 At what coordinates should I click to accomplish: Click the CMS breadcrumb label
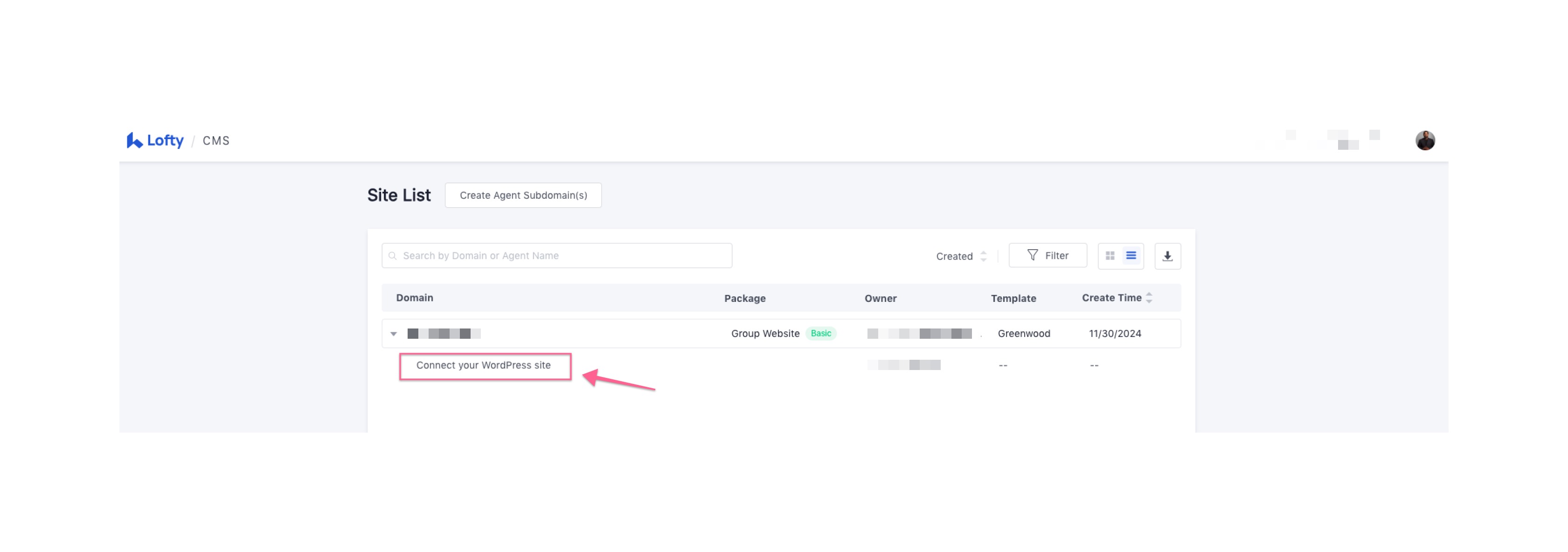pyautogui.click(x=216, y=141)
